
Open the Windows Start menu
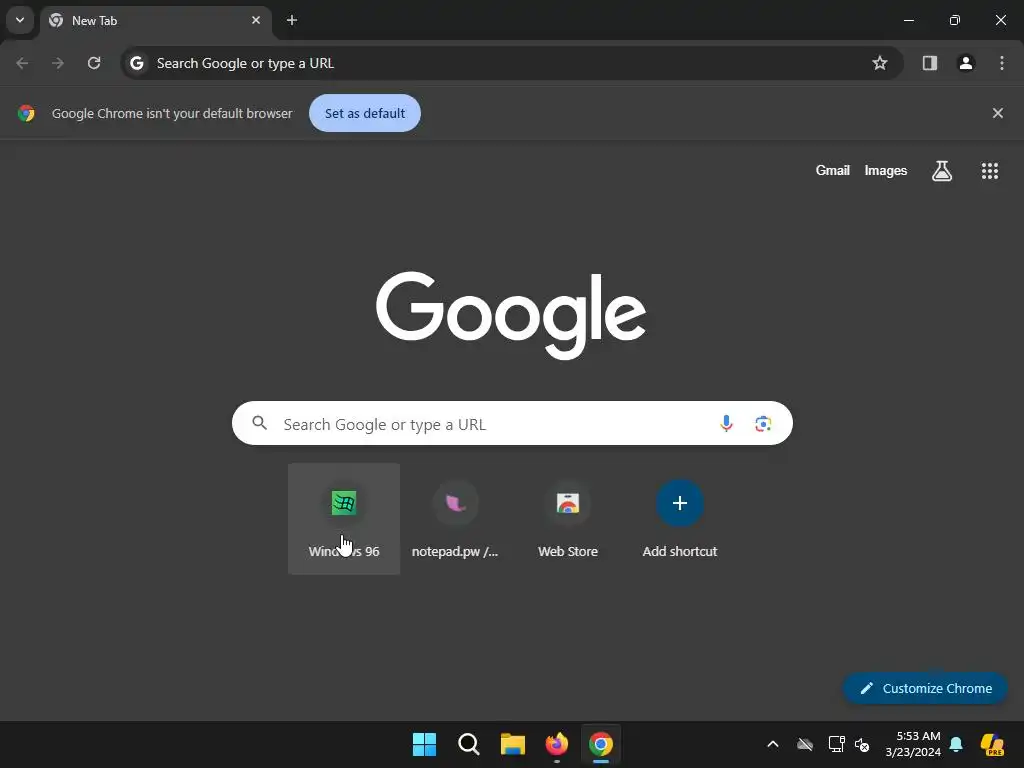tap(424, 744)
